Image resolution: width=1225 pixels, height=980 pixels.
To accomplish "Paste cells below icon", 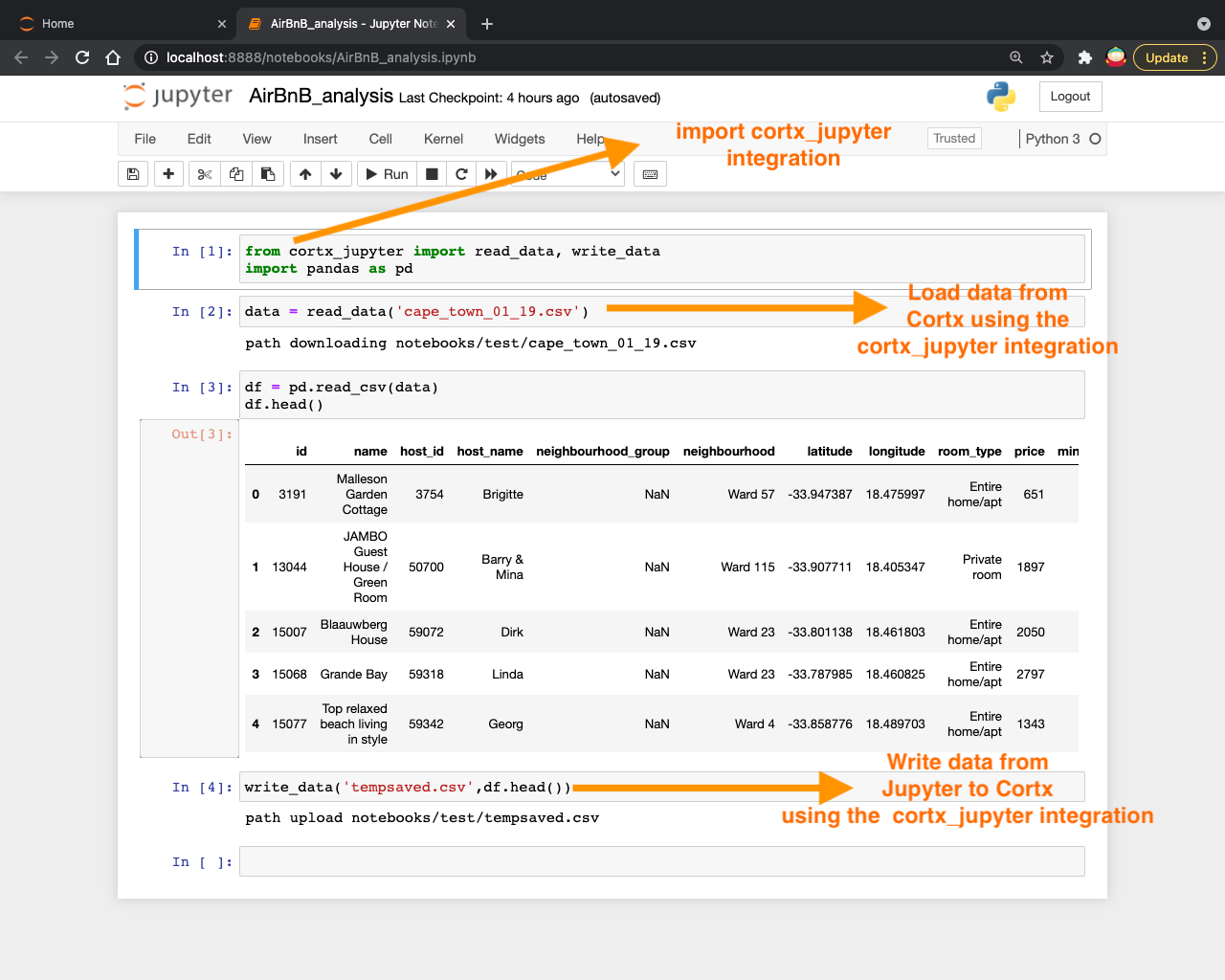I will click(268, 174).
